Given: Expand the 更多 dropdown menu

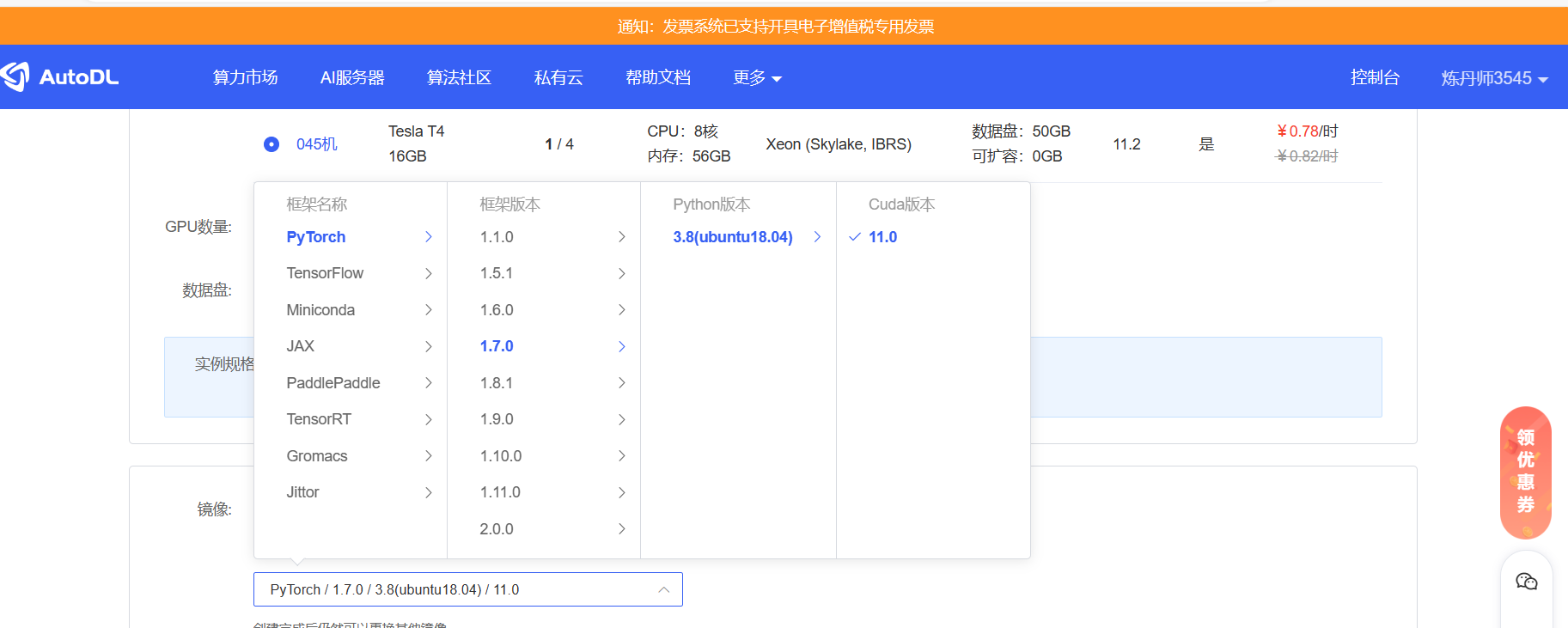Looking at the screenshot, I should [x=757, y=77].
